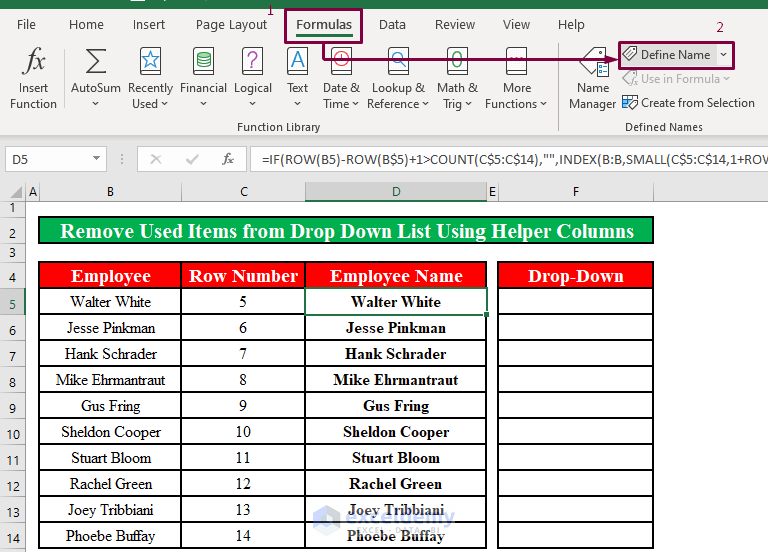Select the Formulas tab
This screenshot has height=552, width=768.
[324, 24]
